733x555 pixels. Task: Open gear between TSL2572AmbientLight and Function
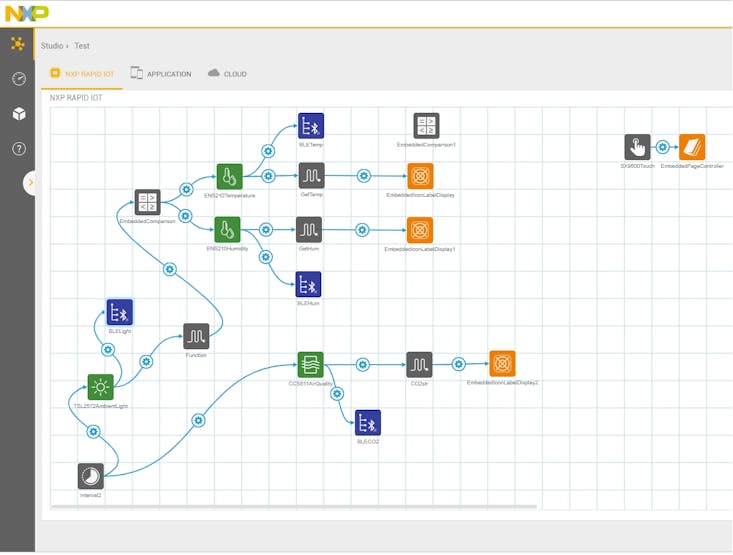[x=146, y=361]
